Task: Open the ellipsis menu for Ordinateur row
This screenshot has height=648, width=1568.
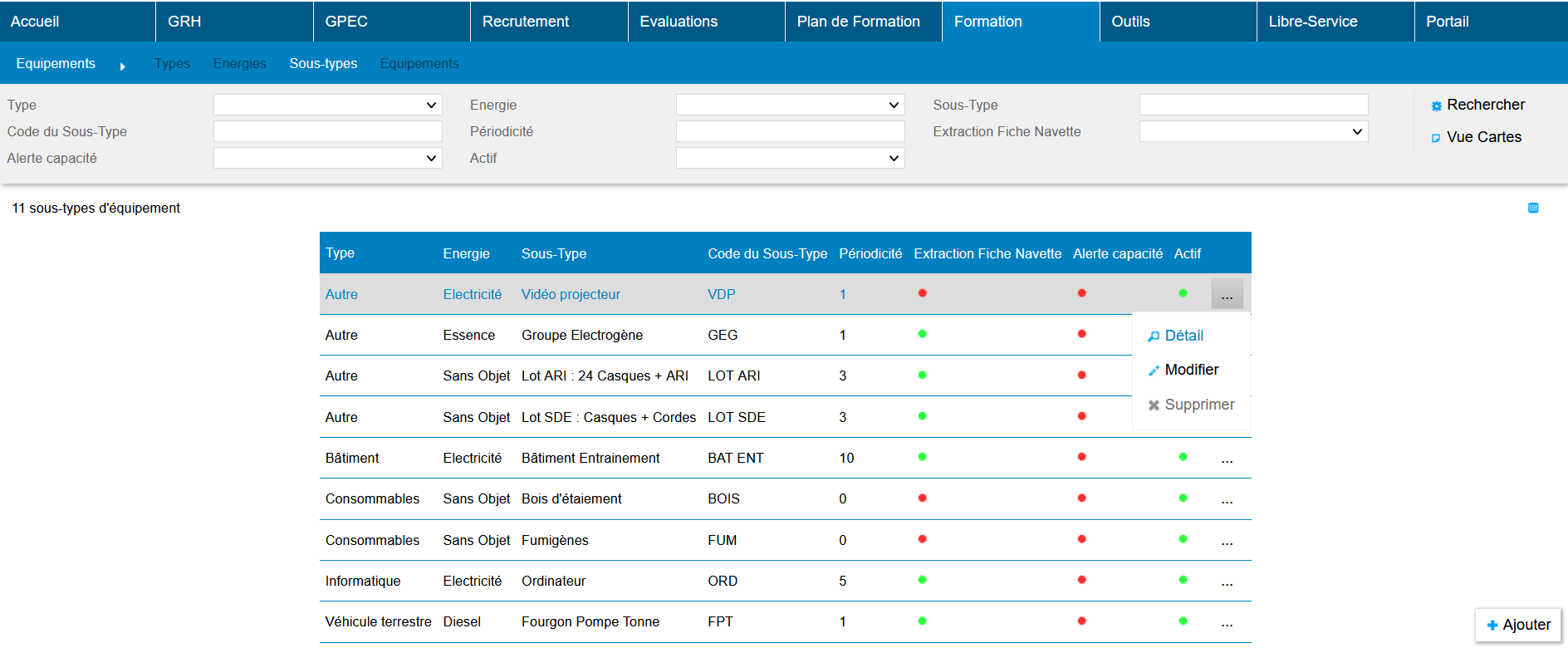Action: tap(1227, 582)
